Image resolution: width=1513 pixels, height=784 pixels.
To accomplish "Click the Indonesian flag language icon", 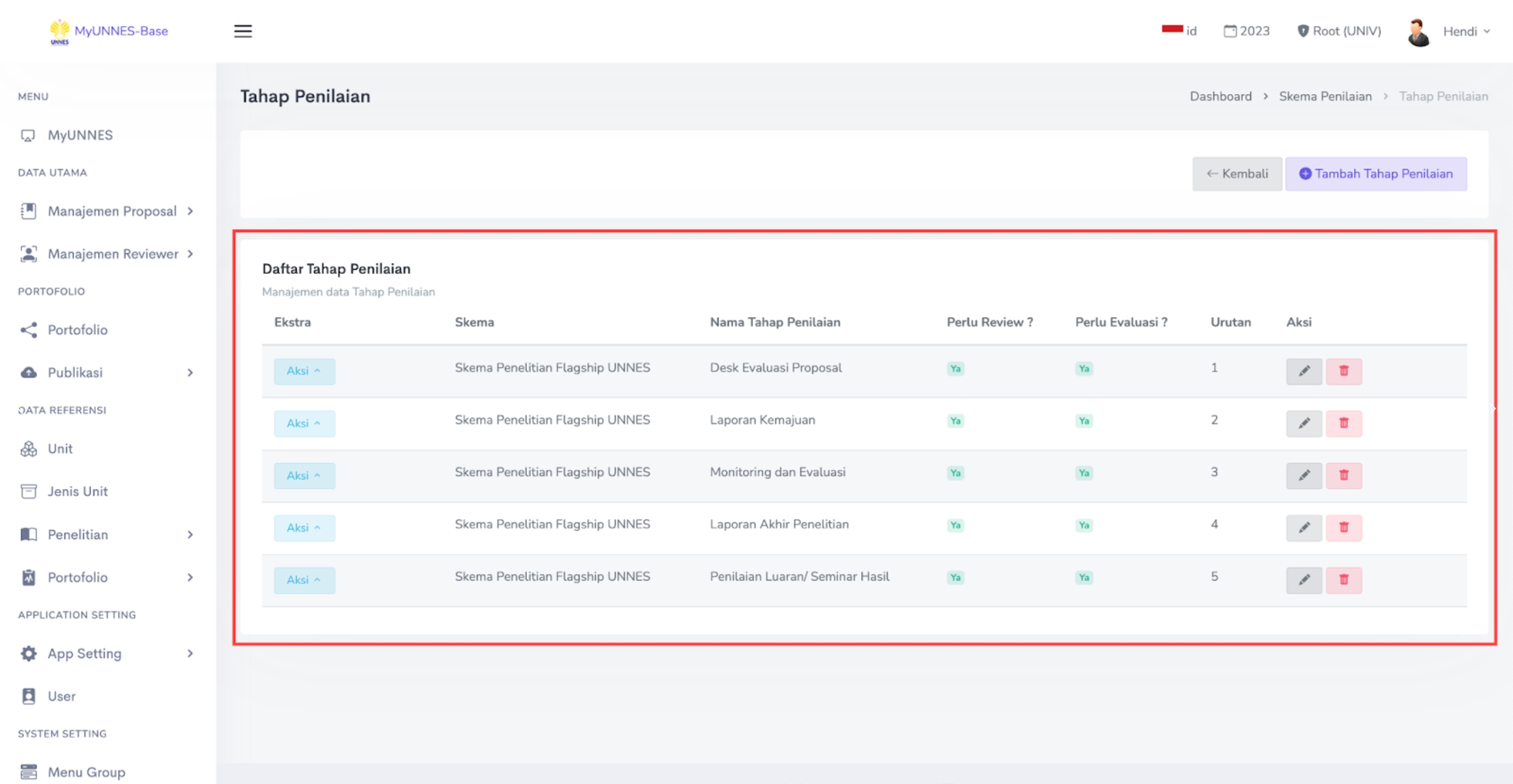I will coord(1172,30).
